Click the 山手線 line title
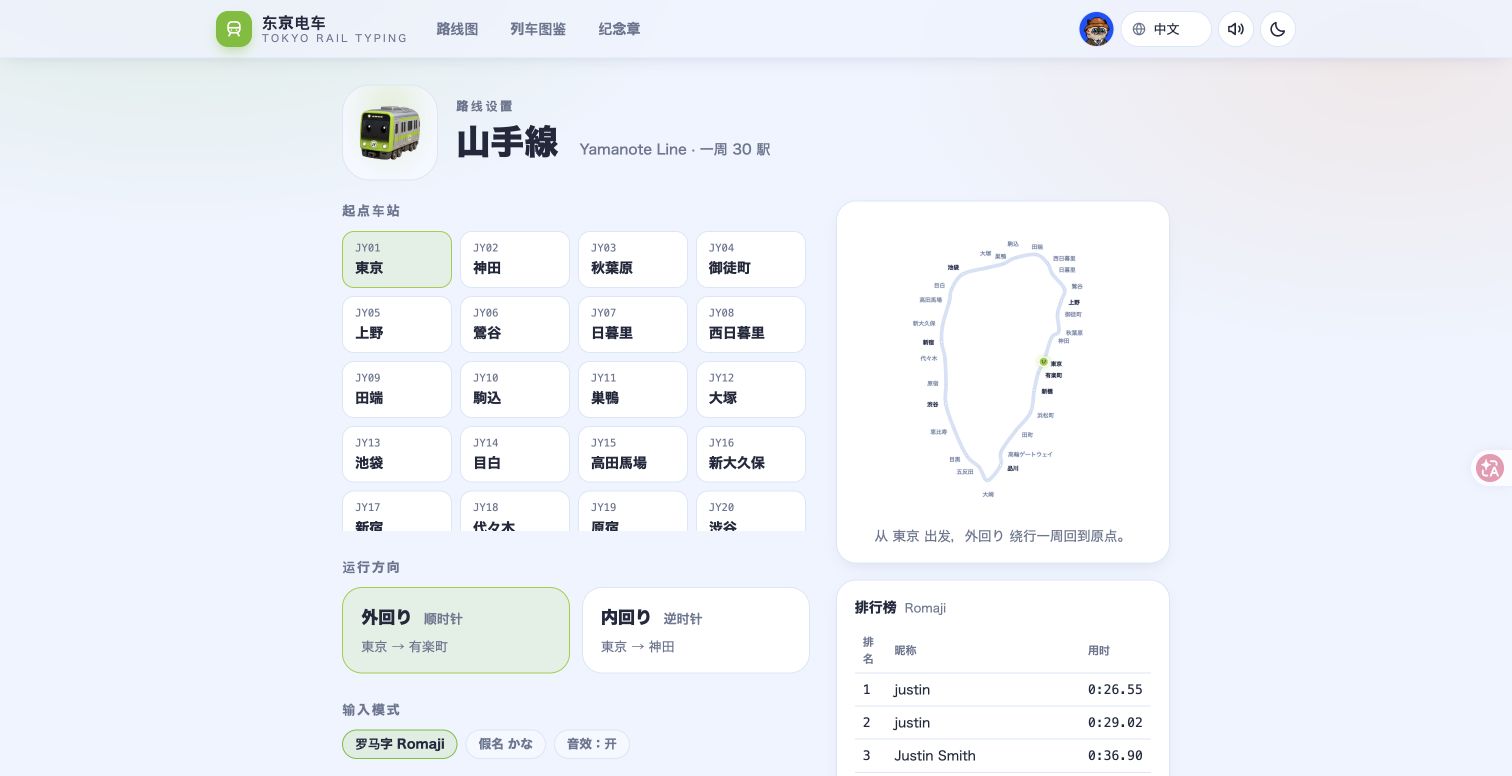Image resolution: width=1512 pixels, height=776 pixels. click(x=507, y=143)
